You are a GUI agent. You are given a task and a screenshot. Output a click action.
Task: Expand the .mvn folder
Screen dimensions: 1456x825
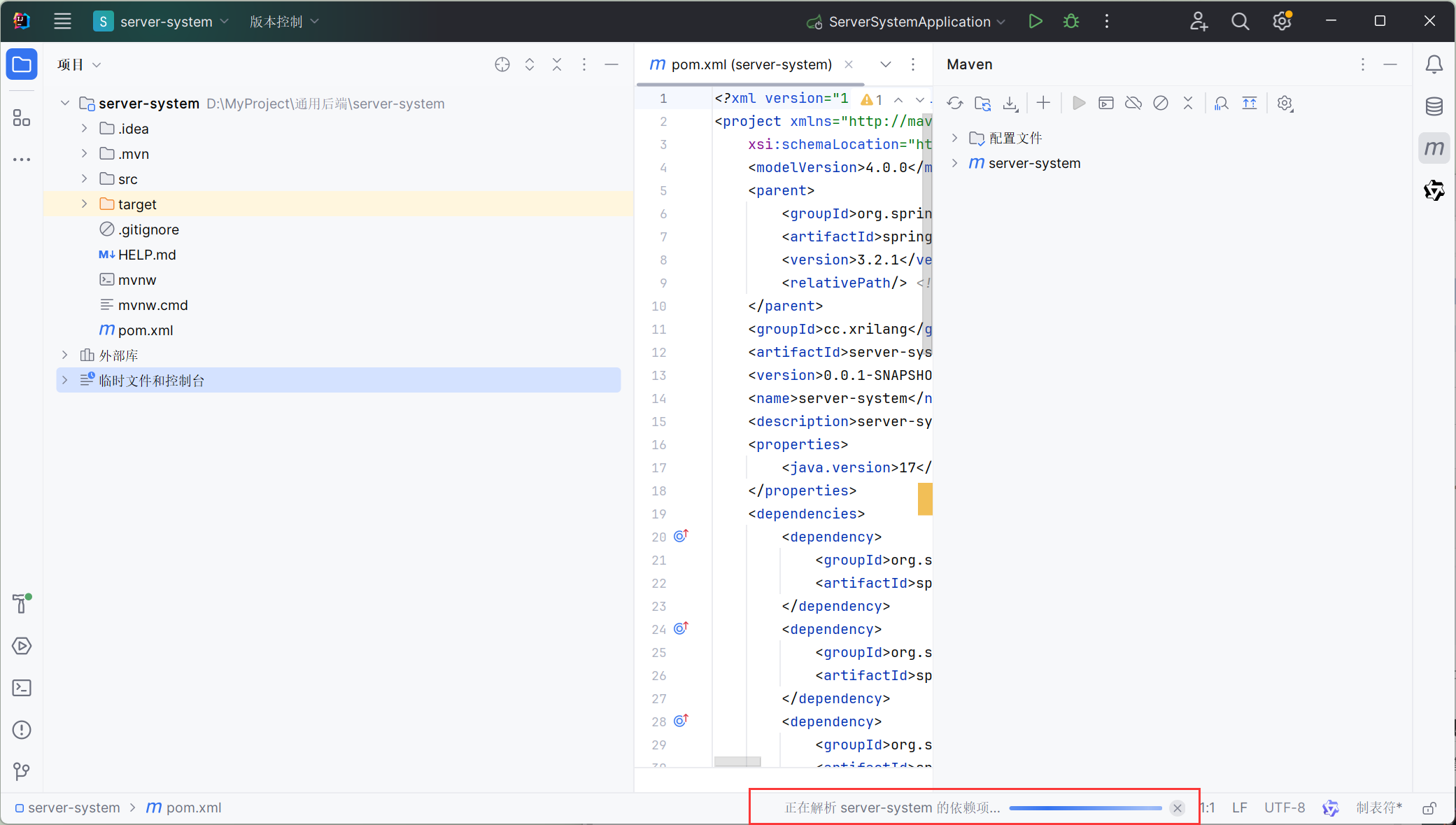click(84, 153)
